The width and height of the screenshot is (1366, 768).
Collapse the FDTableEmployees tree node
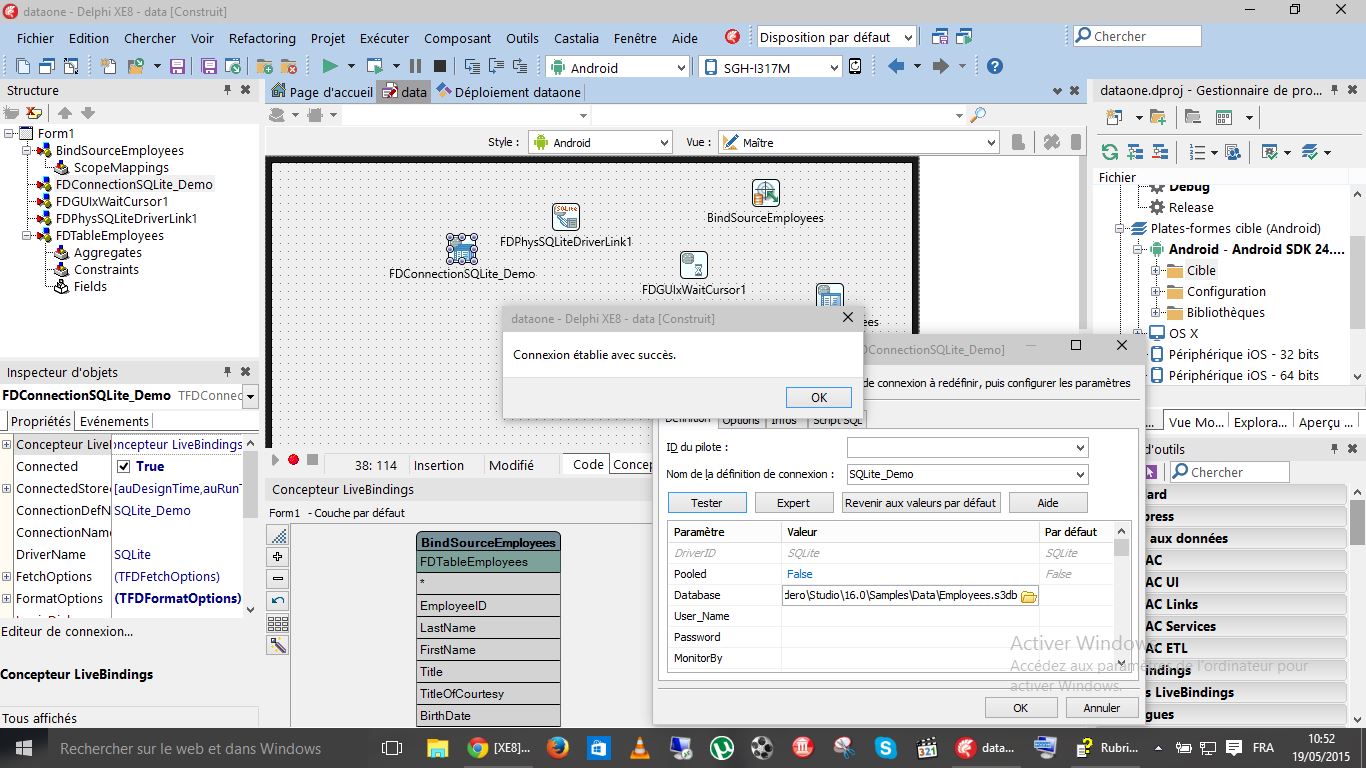click(x=27, y=236)
